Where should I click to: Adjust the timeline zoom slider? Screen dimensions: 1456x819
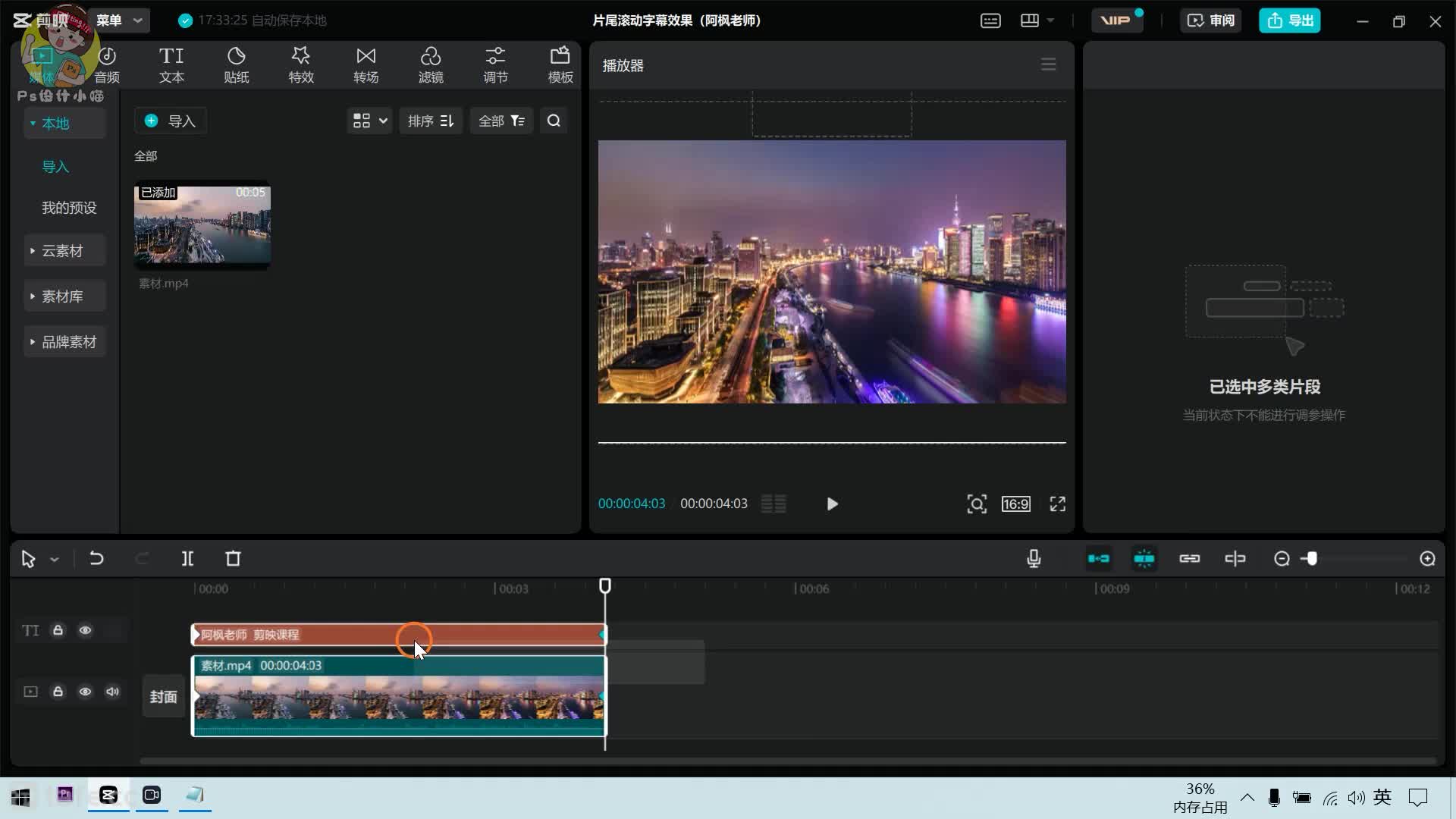(1312, 559)
